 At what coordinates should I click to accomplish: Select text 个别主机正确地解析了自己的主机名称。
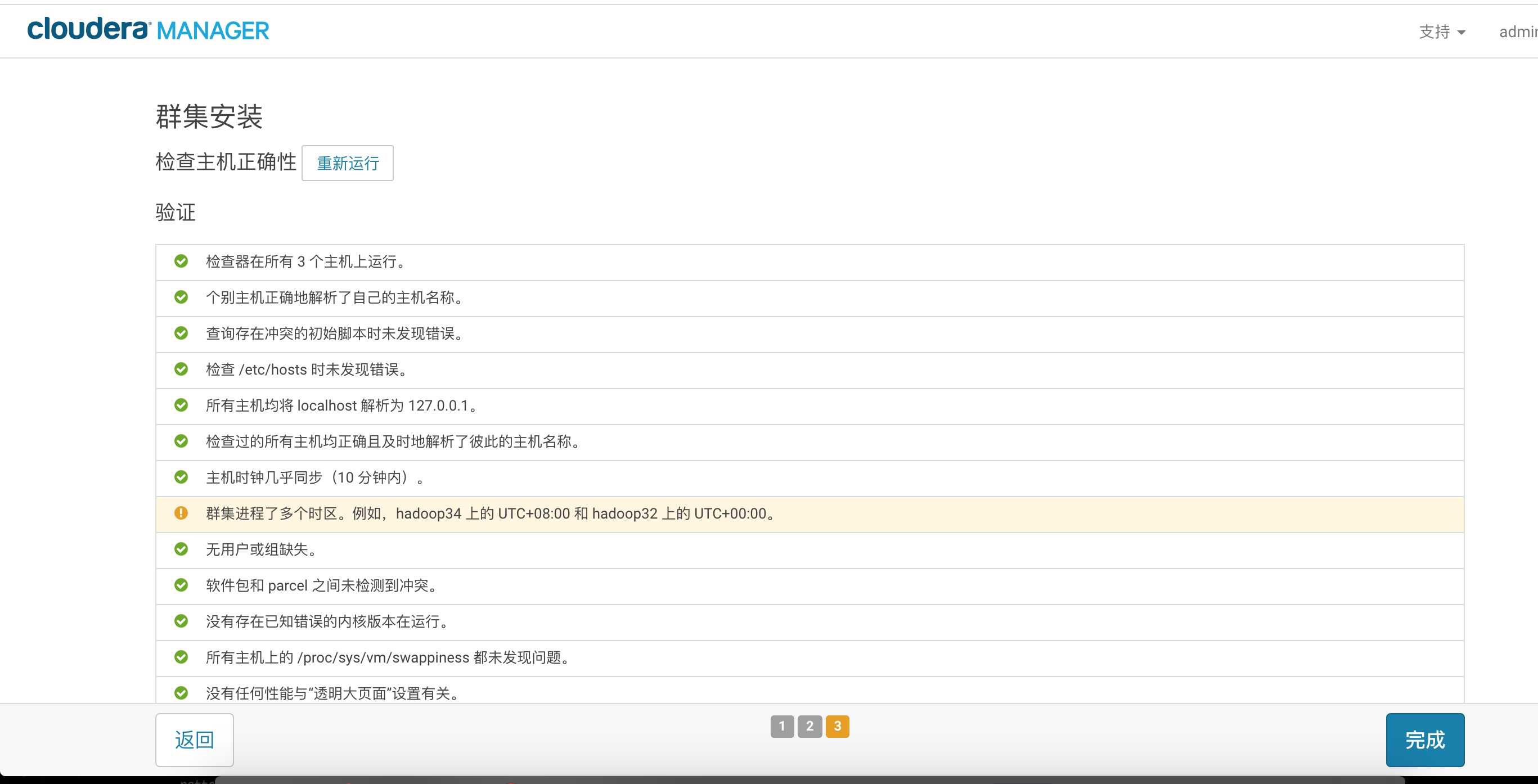click(x=335, y=298)
